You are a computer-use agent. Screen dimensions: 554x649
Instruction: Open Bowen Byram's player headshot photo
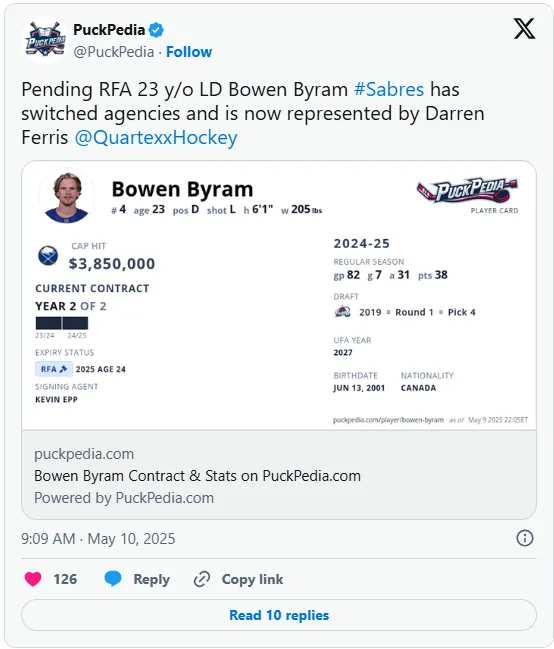click(x=67, y=197)
